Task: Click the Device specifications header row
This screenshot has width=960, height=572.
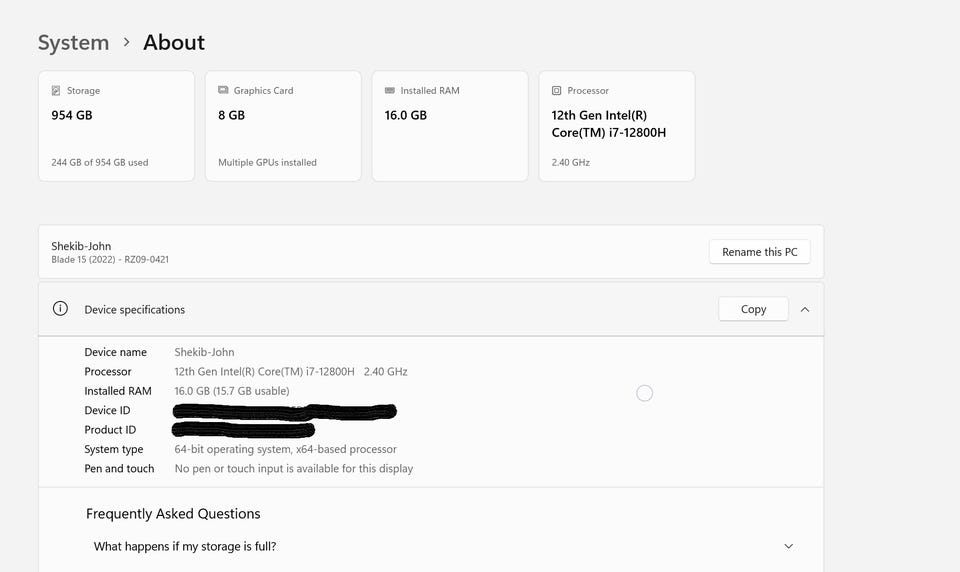Action: coord(400,310)
